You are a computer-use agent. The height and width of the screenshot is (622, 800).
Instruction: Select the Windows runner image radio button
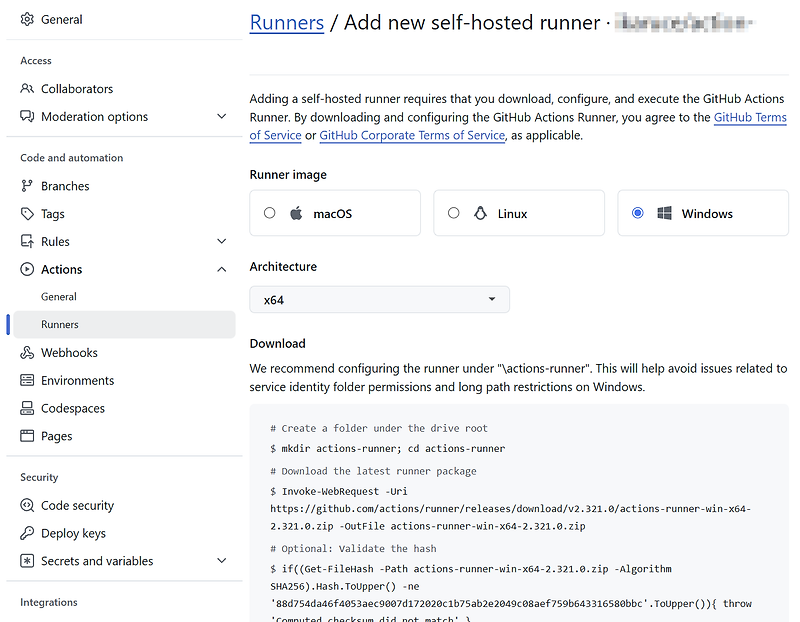point(637,212)
